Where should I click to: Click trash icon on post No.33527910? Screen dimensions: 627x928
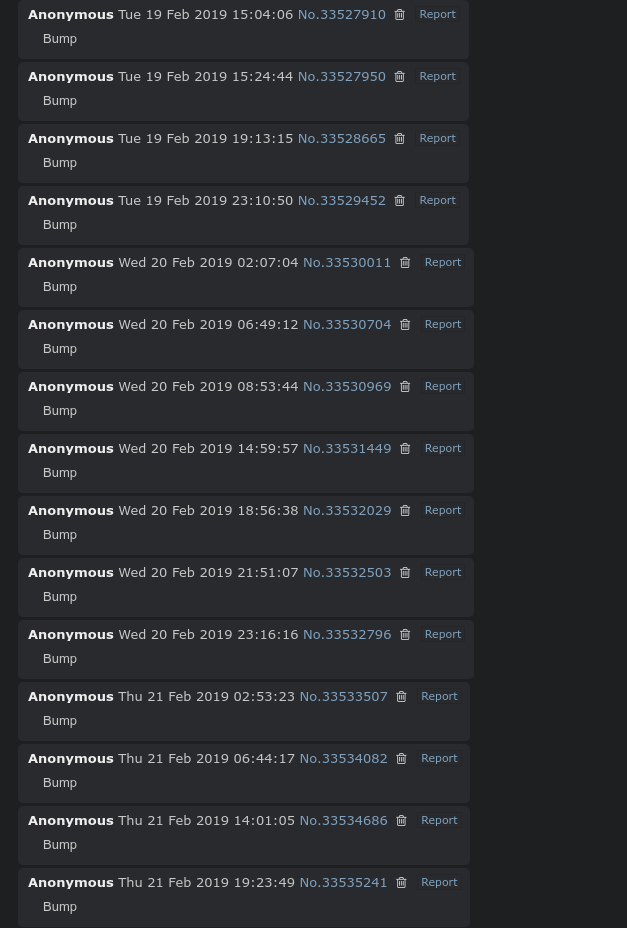399,15
